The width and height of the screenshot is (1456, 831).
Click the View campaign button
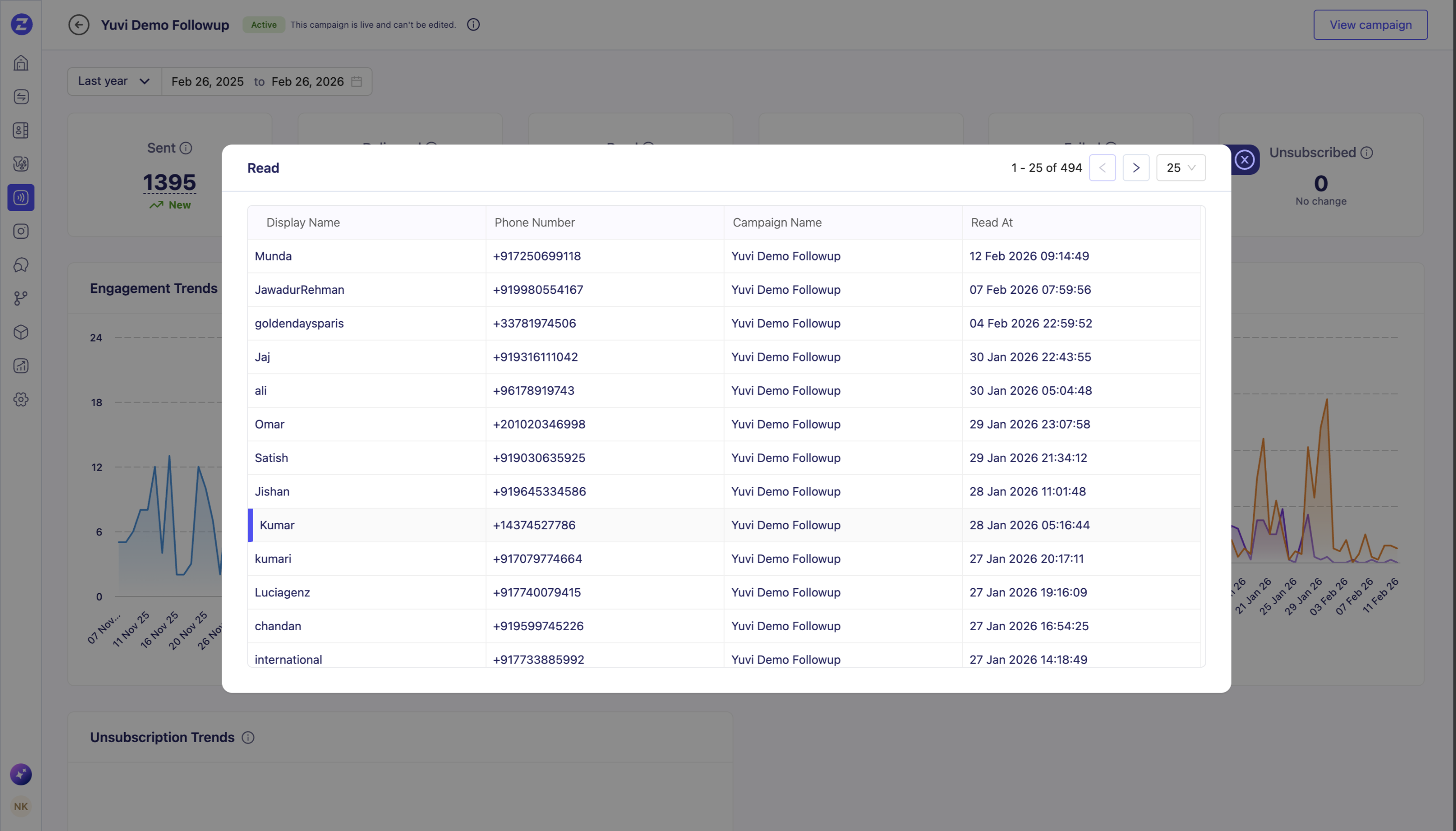pyautogui.click(x=1370, y=25)
